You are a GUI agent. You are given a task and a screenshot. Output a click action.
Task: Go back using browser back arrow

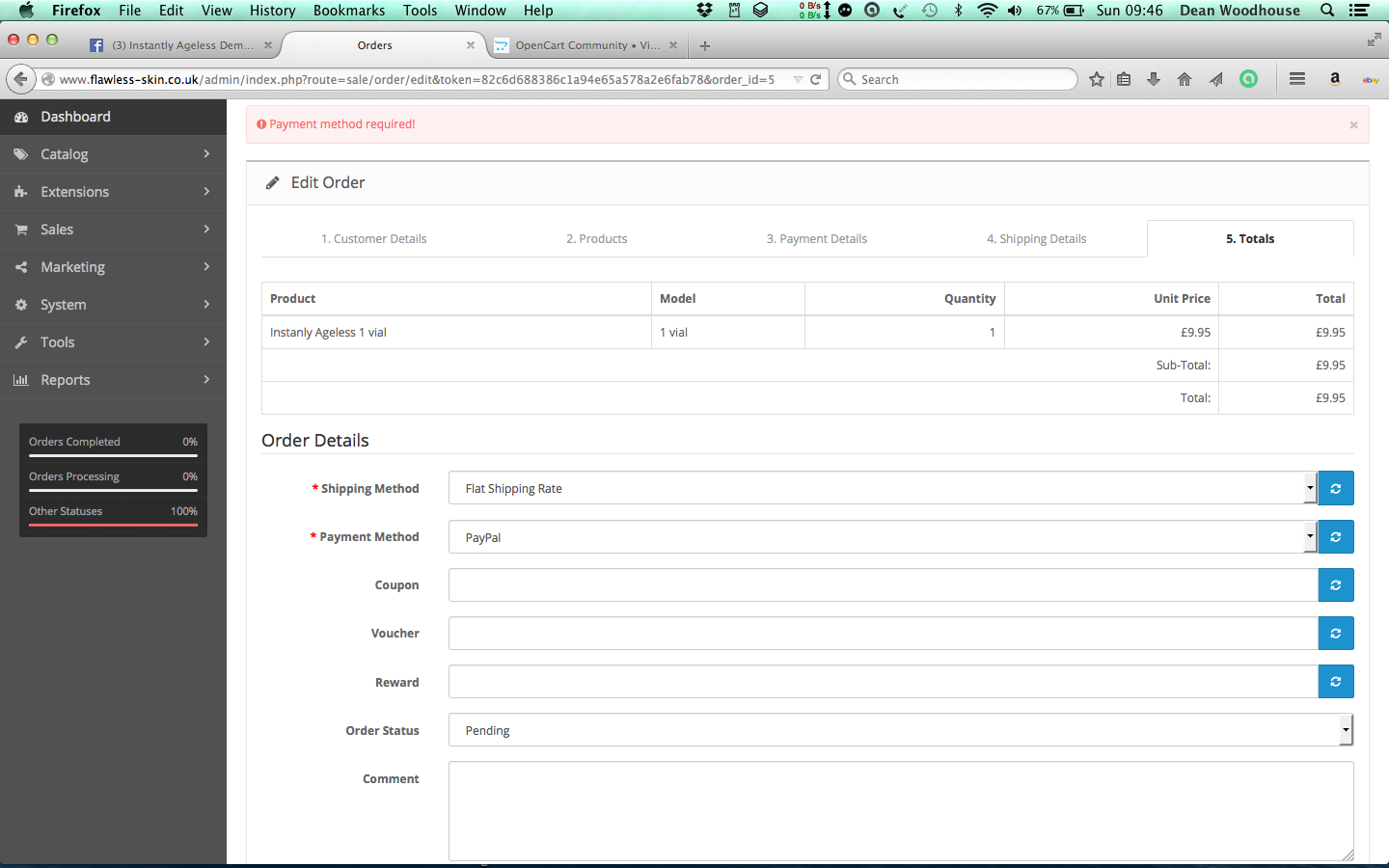(20, 79)
